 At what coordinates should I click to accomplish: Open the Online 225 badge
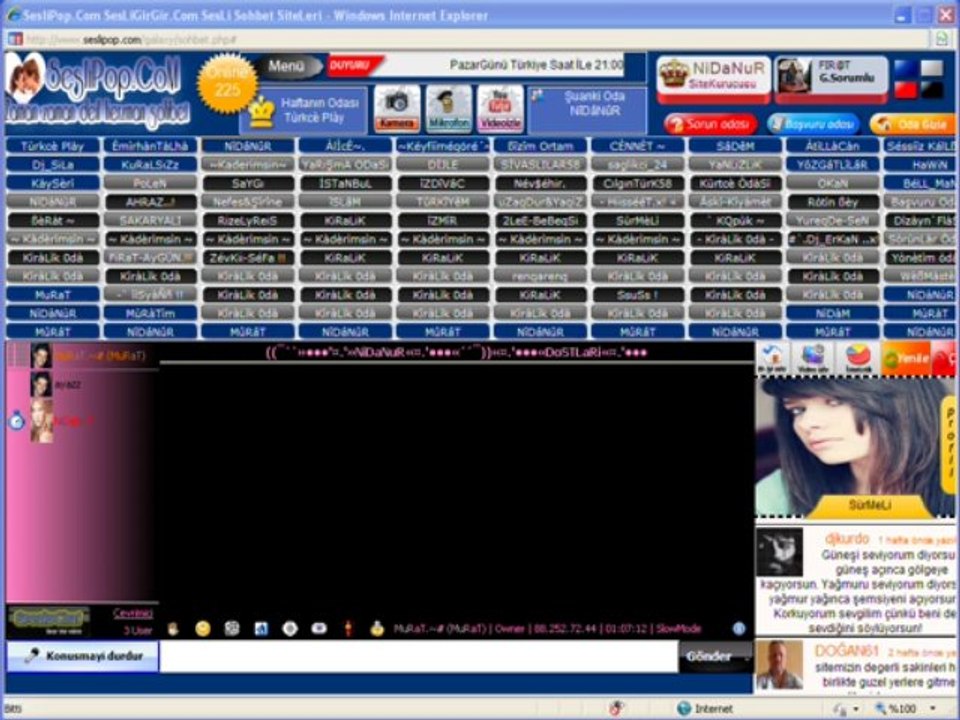tap(227, 83)
